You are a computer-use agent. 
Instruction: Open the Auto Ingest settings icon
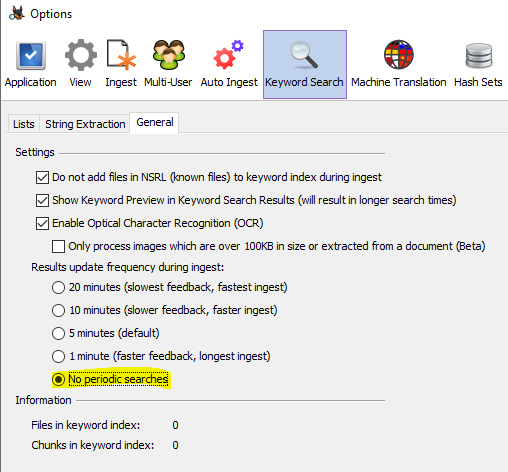click(x=228, y=55)
